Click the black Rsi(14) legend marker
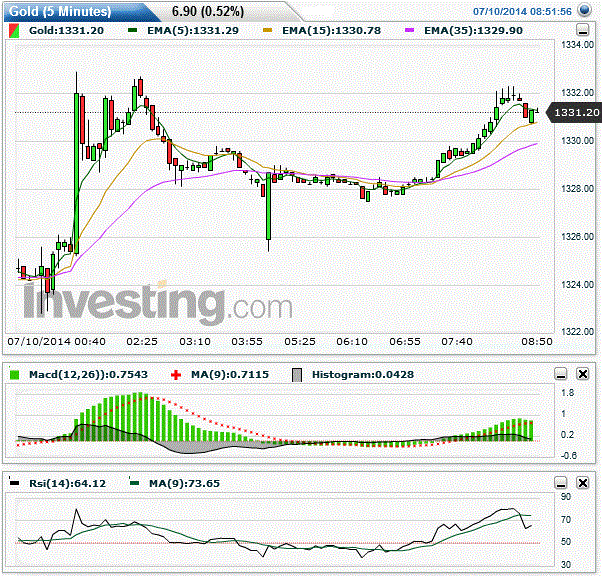 click(14, 483)
